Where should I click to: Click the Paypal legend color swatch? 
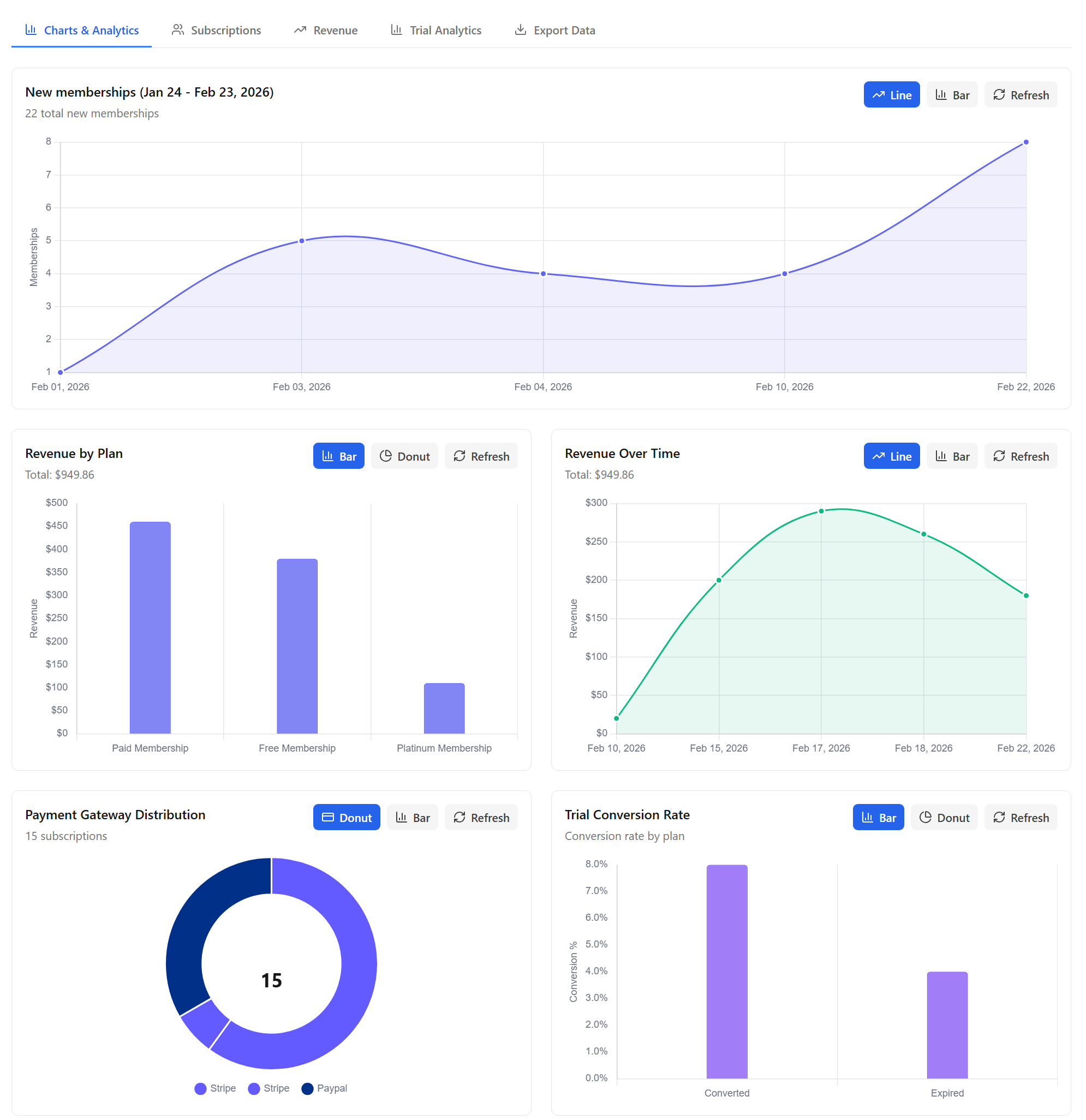click(308, 1088)
